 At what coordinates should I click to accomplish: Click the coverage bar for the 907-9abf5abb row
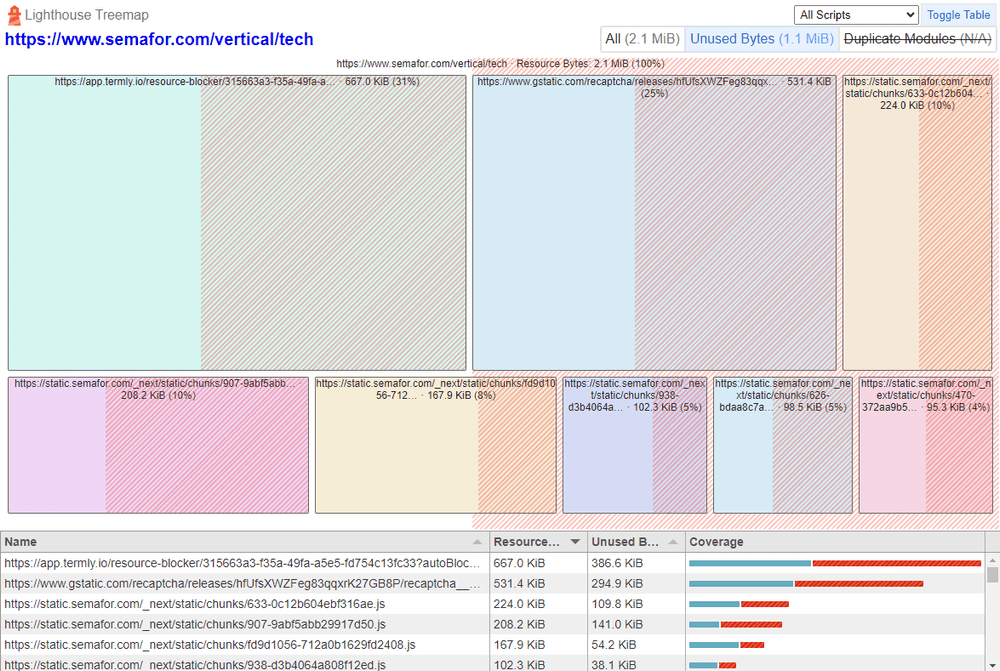tap(735, 624)
